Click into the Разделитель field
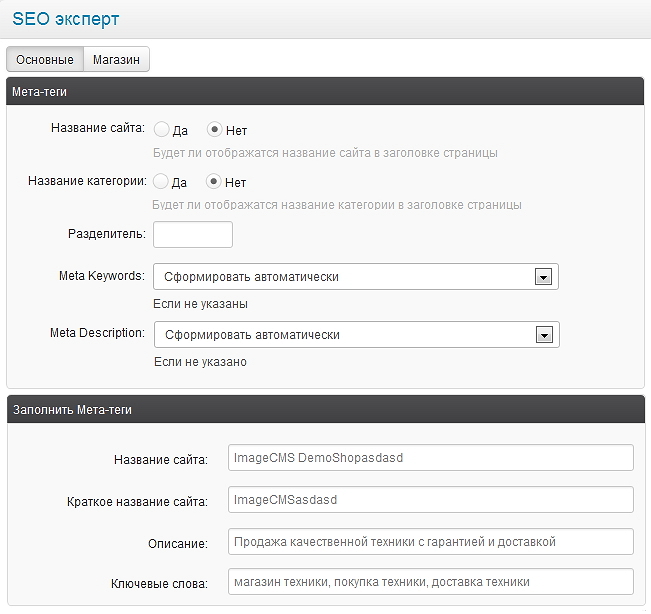Screen dimensions: 651x614 click(193, 235)
